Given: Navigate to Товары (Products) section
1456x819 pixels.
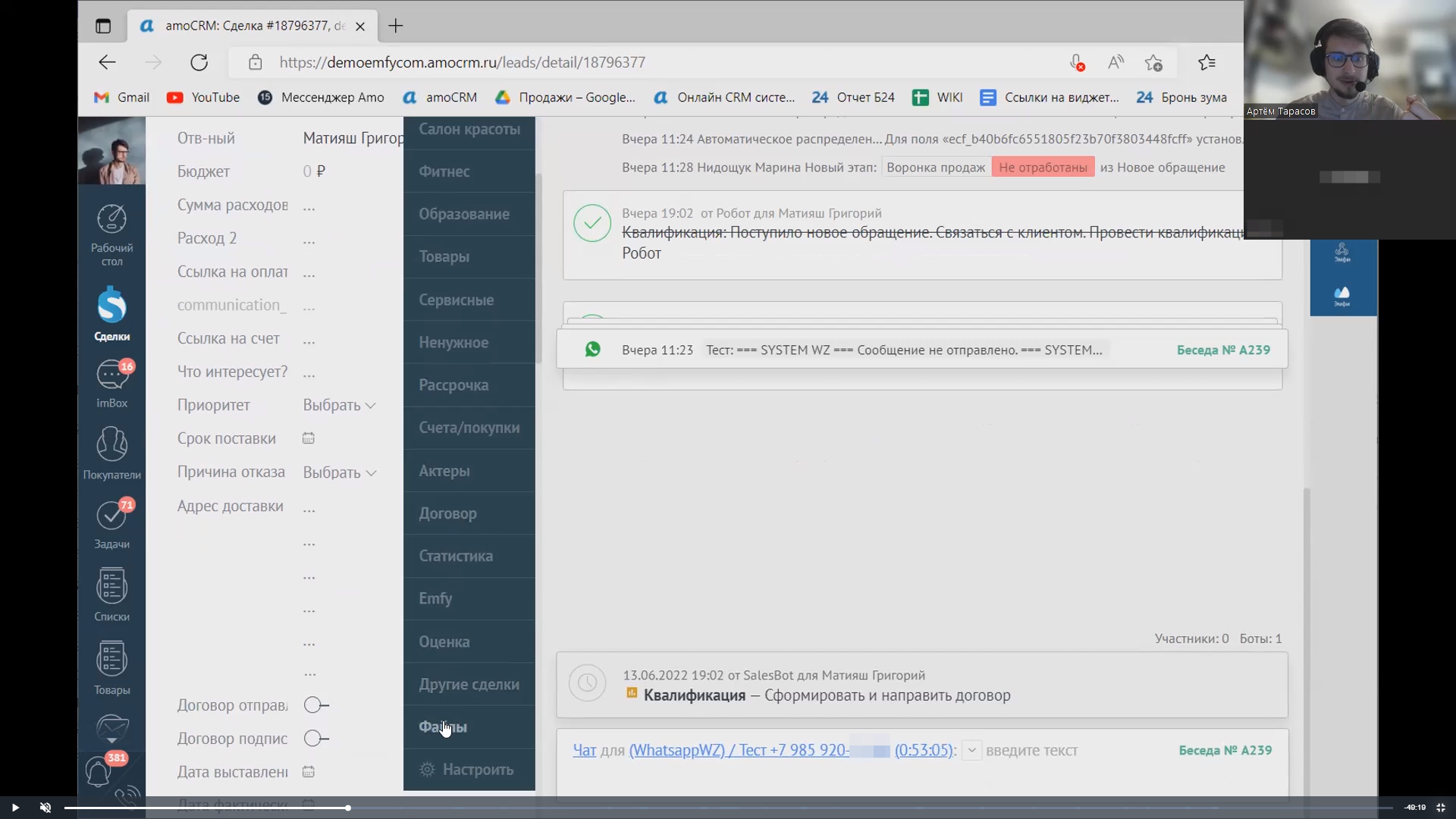Looking at the screenshot, I should [443, 256].
